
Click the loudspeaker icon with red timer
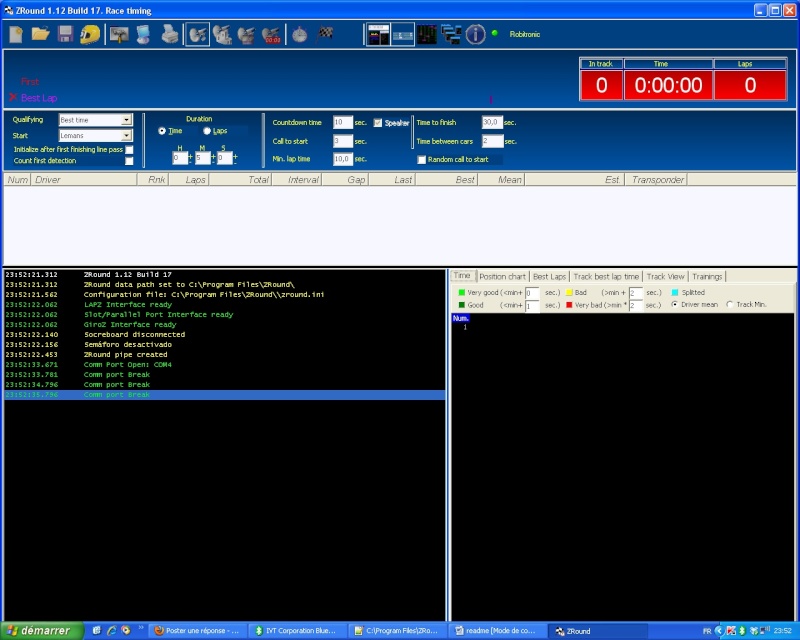coord(271,35)
